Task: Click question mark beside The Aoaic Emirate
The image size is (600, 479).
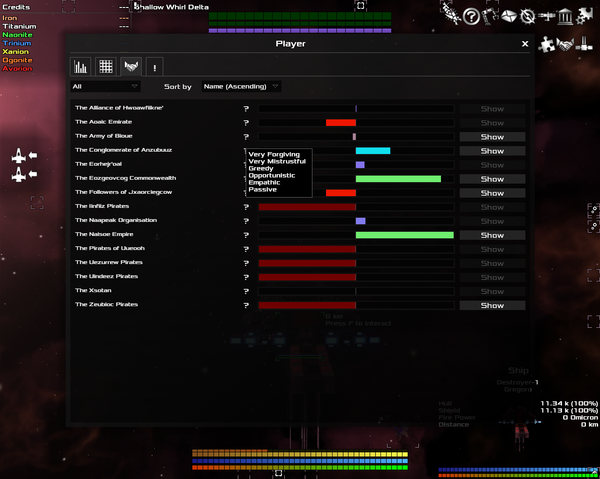Action: pyautogui.click(x=245, y=123)
